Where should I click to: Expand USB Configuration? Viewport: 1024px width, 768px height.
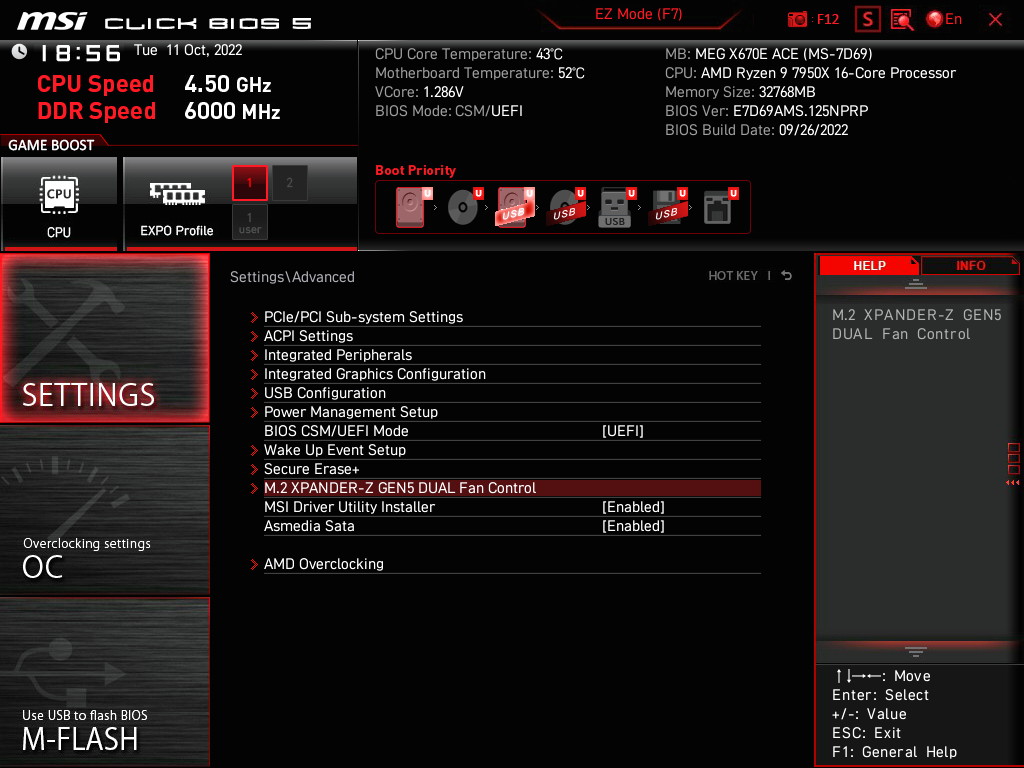tap(506, 392)
